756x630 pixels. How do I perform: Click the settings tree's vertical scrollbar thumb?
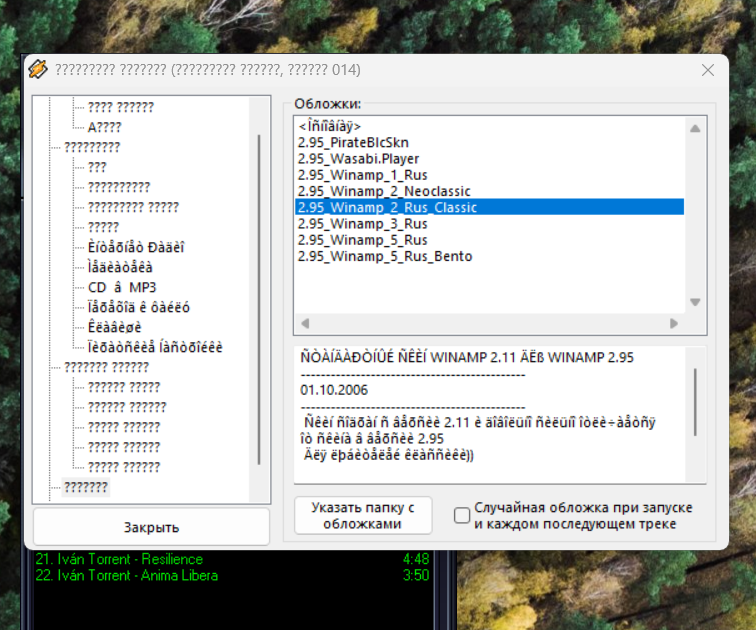[x=259, y=299]
